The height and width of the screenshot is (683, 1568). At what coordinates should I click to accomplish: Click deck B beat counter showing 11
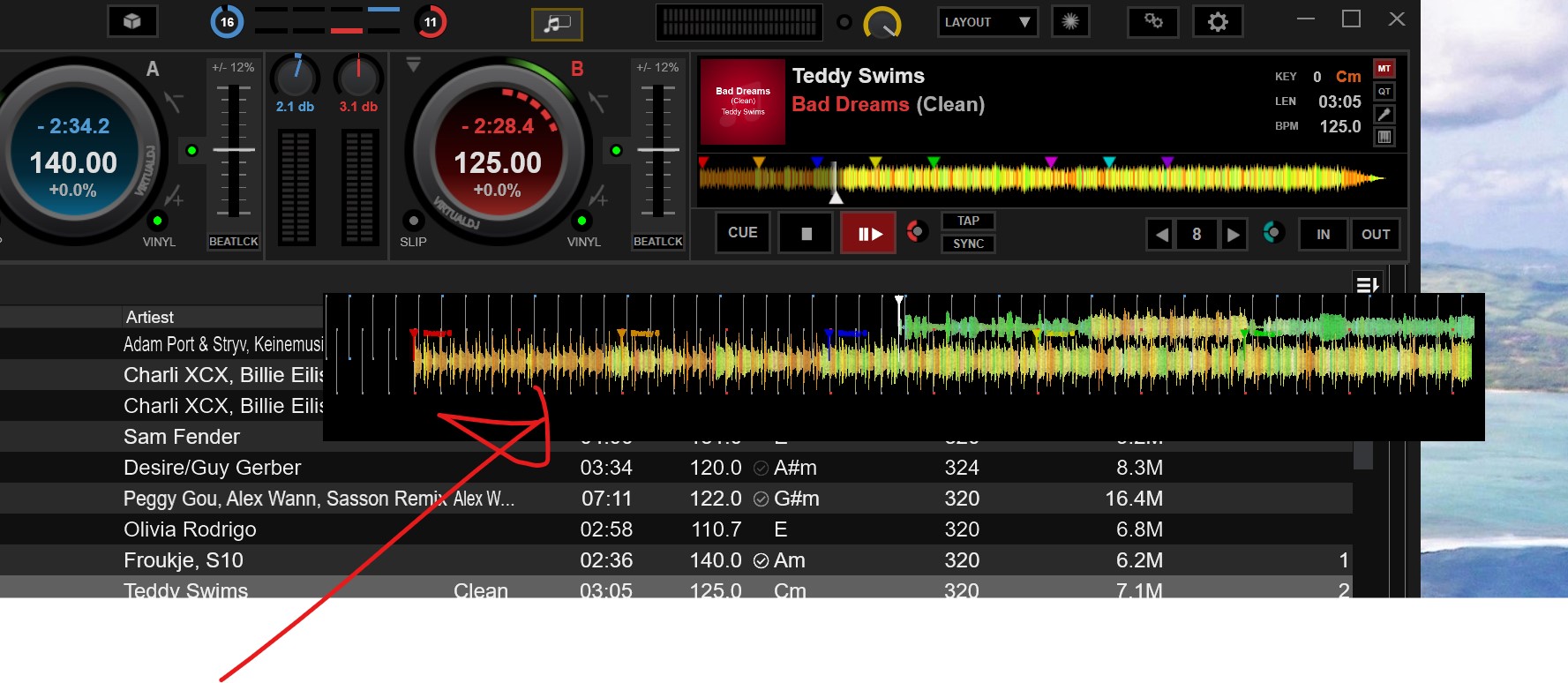(x=431, y=22)
